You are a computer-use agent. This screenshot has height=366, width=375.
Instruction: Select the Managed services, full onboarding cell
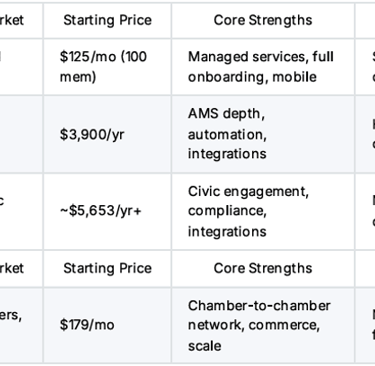[x=263, y=67]
